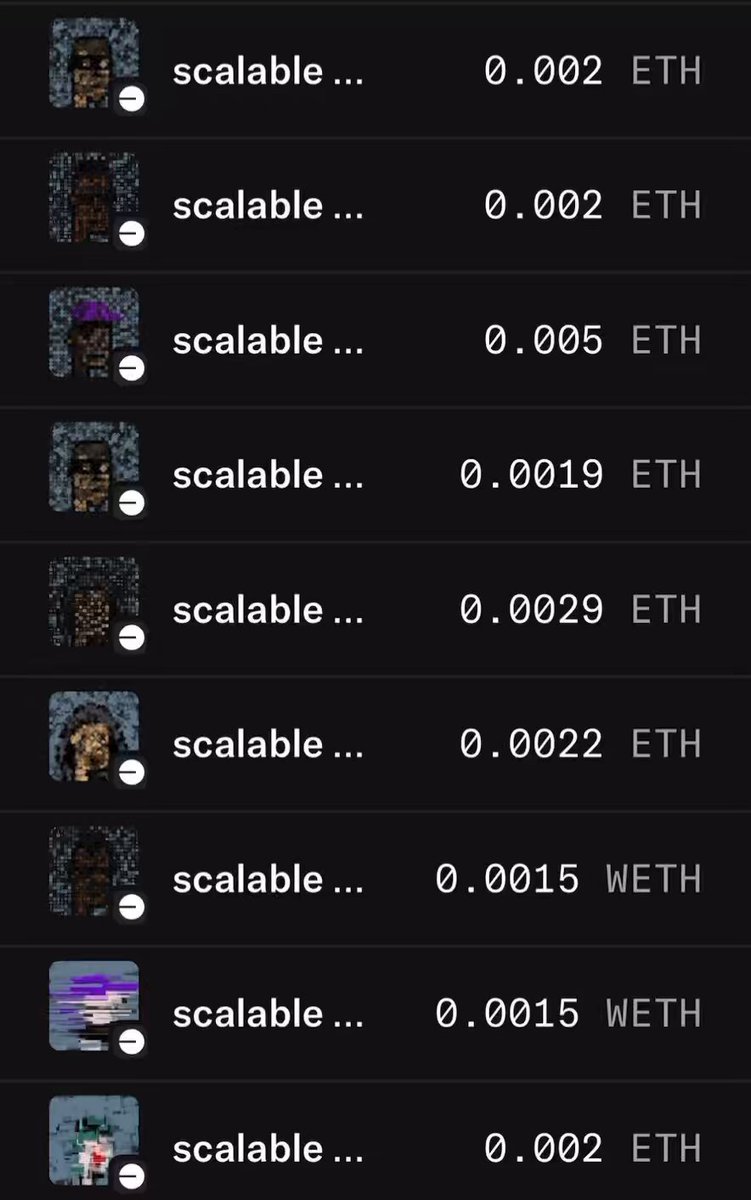Open the hooded avatar thumbnail priced 0.0022 ETH
This screenshot has width=751, height=1200.
(x=94, y=736)
